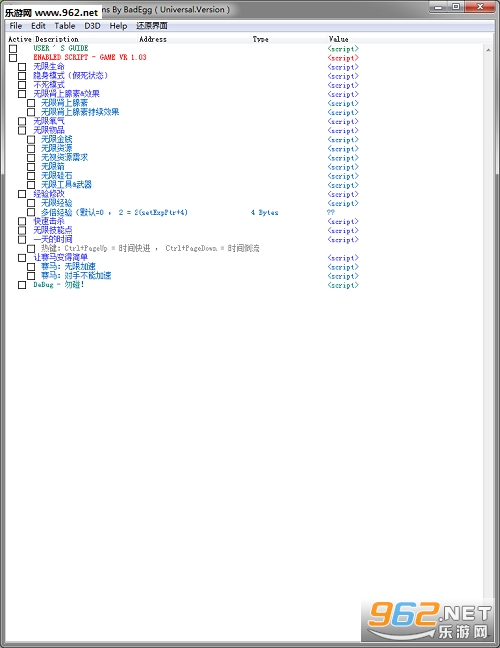The width and height of the screenshot is (500, 648).
Task: Enable the 无限技能点 checkbox
Action: [x=22, y=231]
